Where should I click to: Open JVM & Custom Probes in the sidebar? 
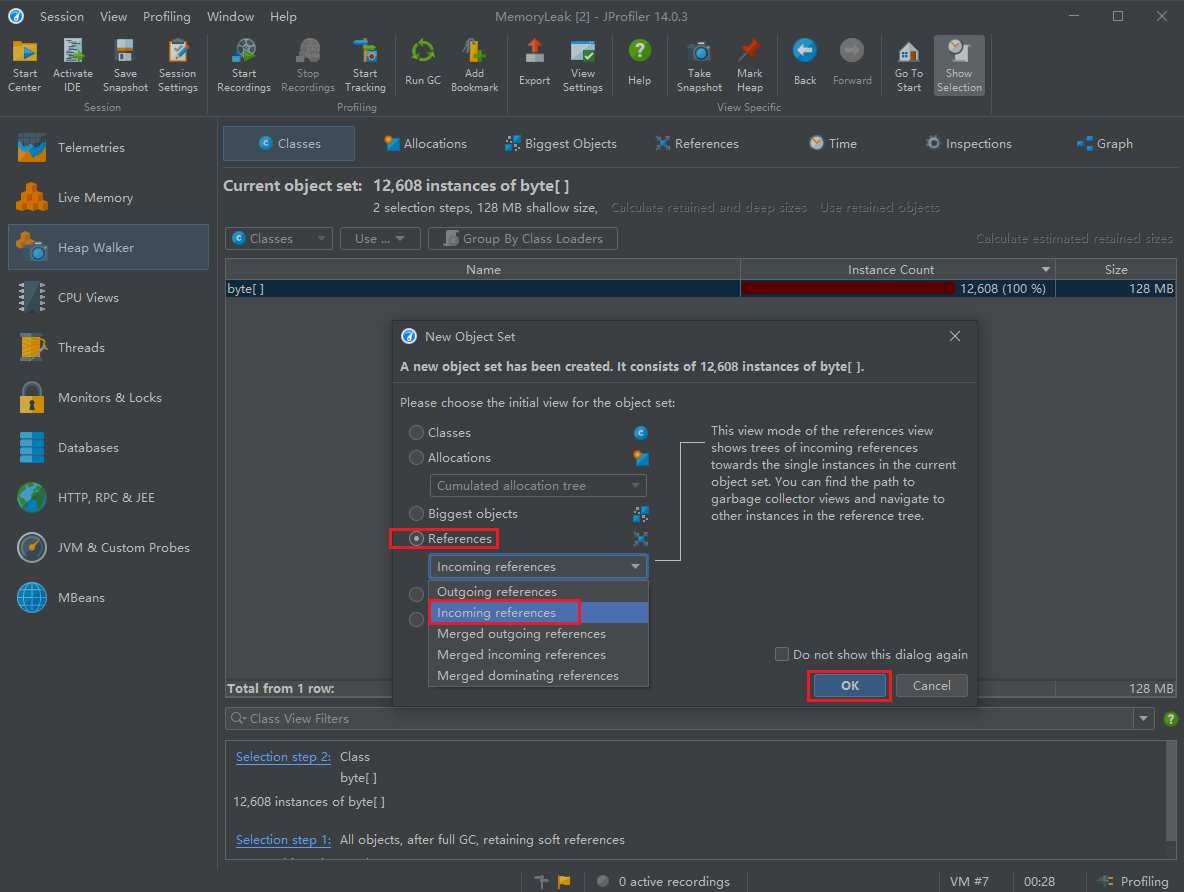[x=109, y=548]
